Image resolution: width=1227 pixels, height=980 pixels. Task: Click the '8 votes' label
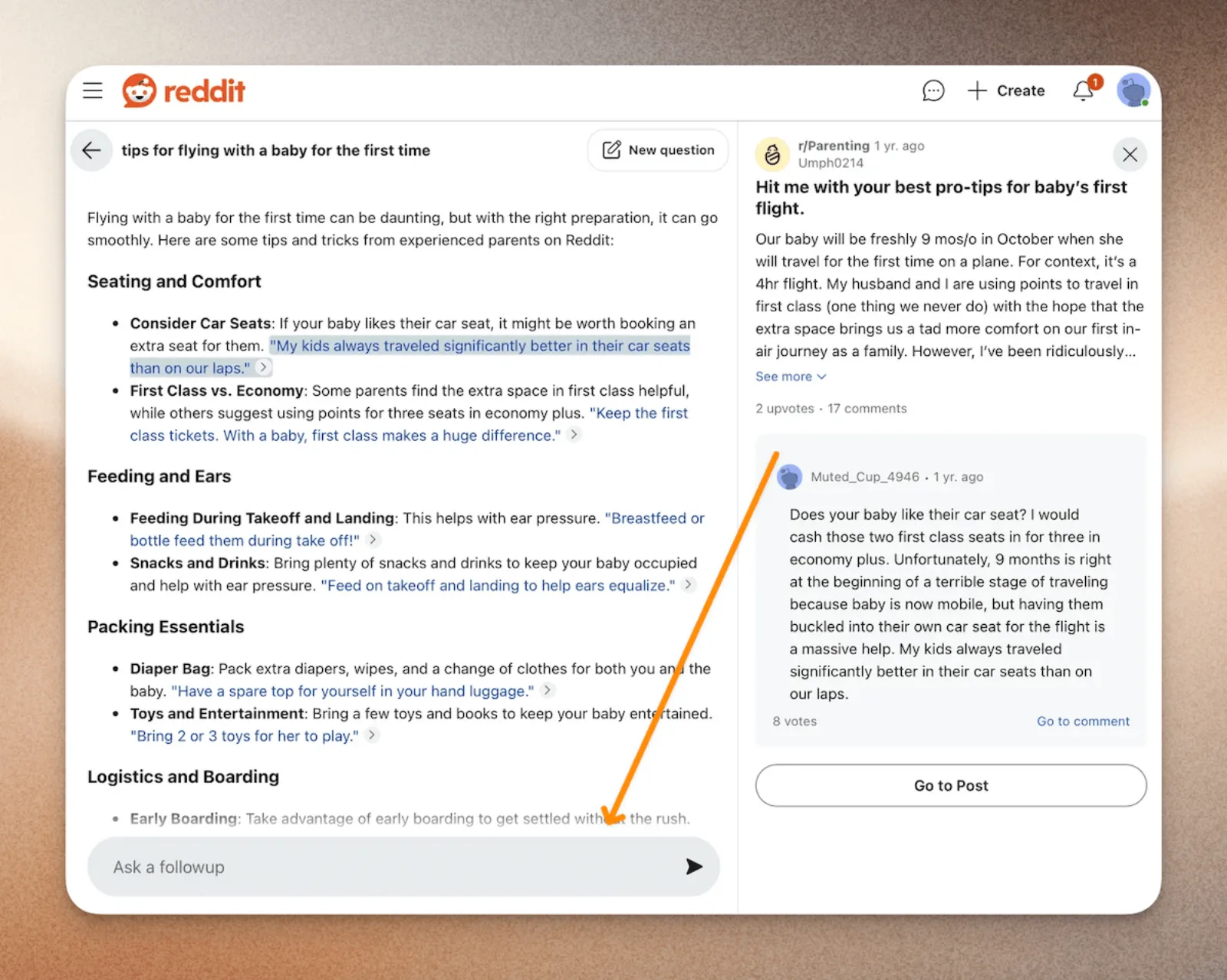click(794, 722)
